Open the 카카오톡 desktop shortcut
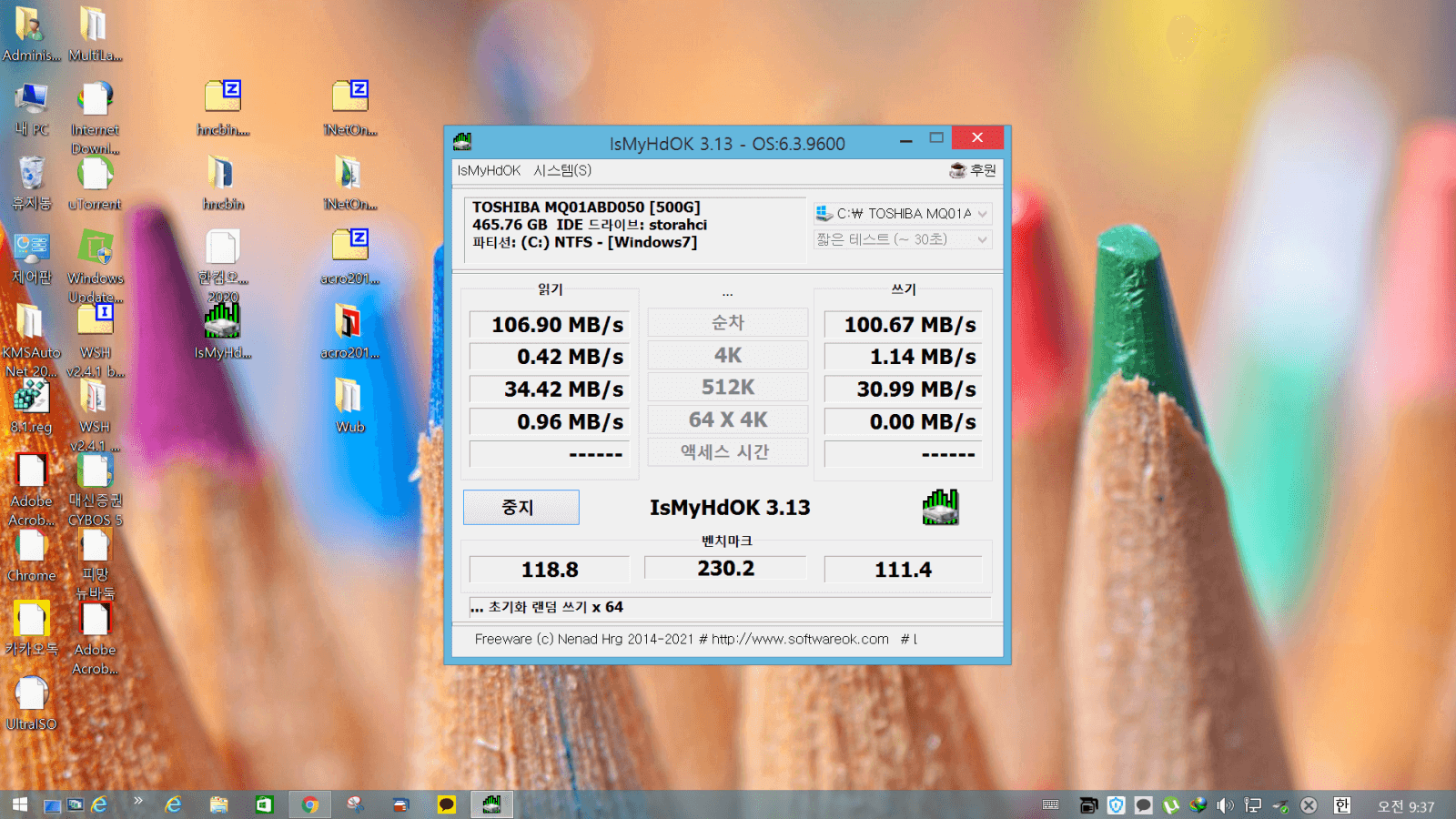Image resolution: width=1456 pixels, height=819 pixels. (x=32, y=629)
